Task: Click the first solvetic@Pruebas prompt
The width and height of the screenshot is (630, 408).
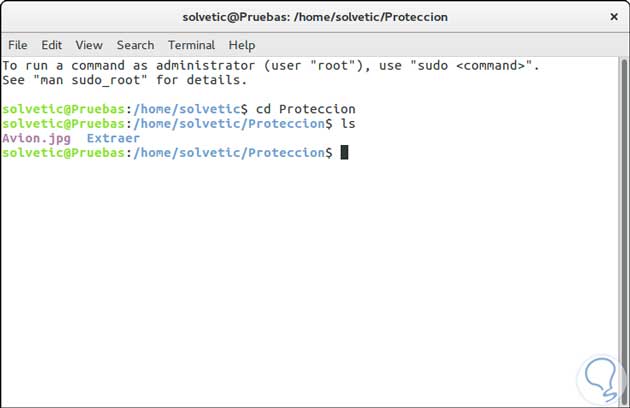Action: coord(64,108)
